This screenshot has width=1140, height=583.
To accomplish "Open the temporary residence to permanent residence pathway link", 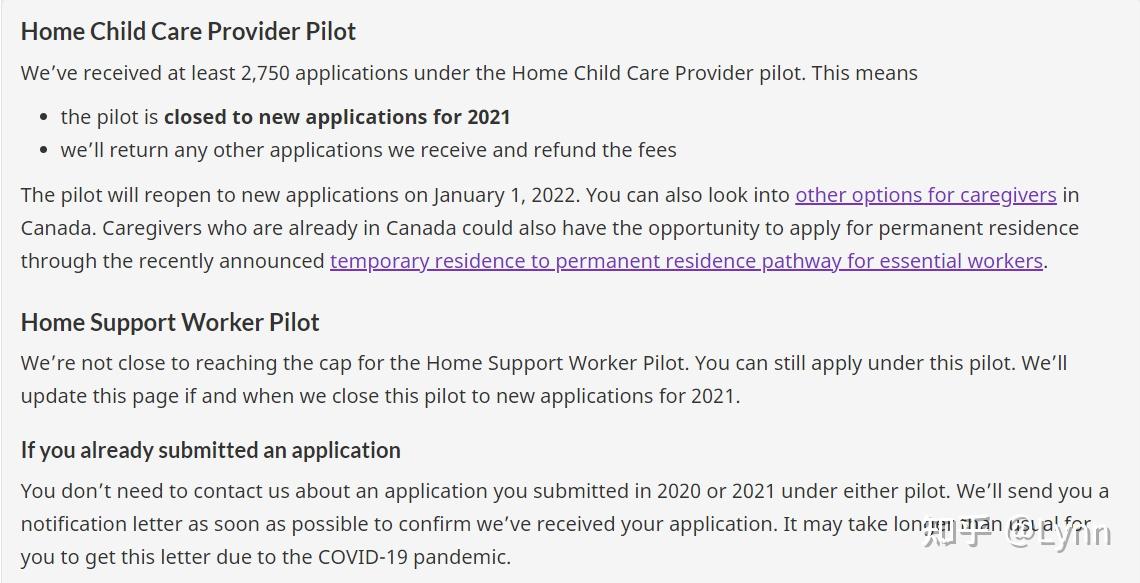I will (x=686, y=261).
